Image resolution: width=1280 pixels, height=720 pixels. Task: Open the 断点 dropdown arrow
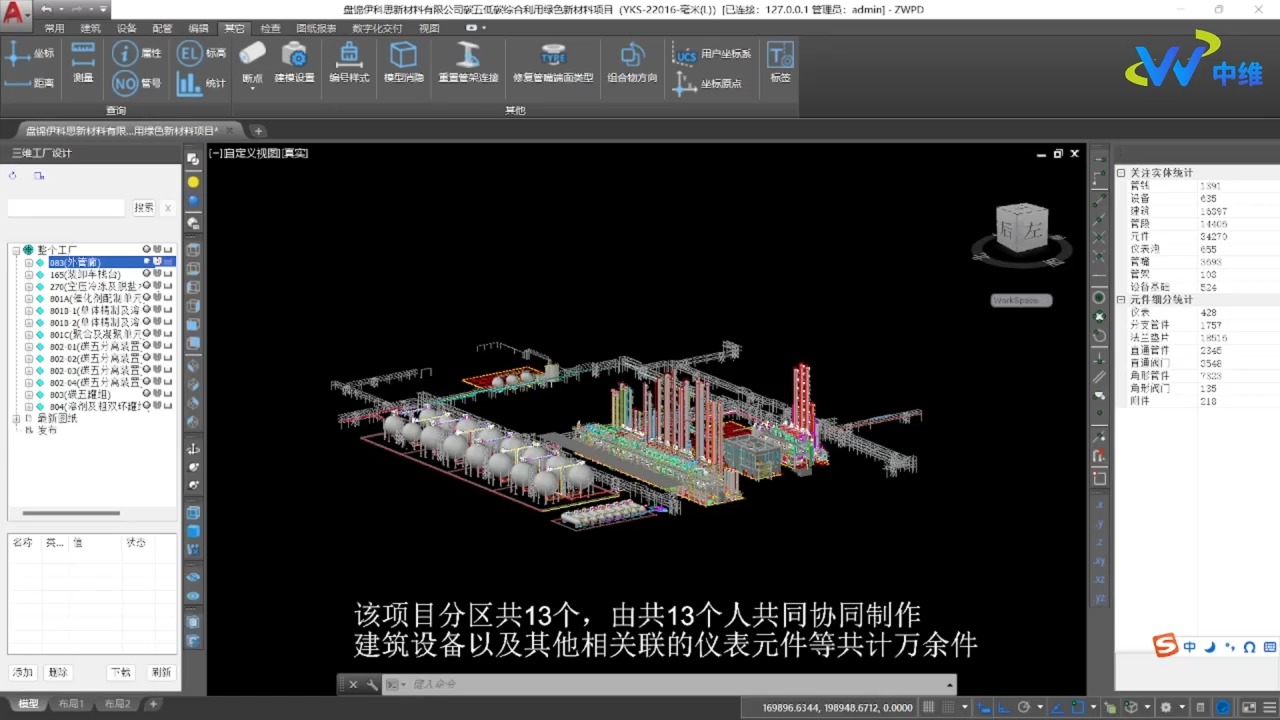pos(252,89)
